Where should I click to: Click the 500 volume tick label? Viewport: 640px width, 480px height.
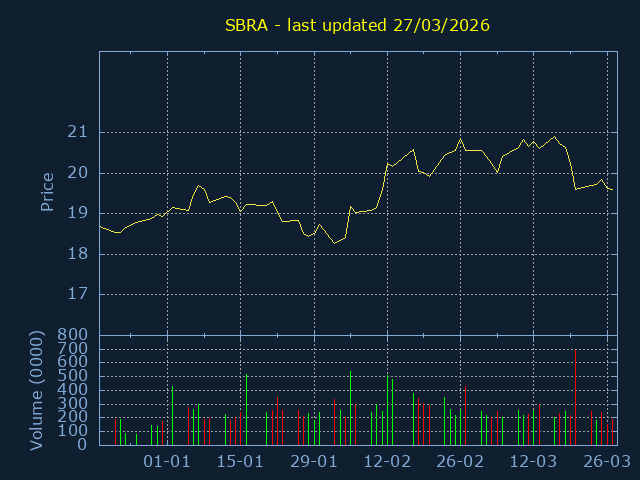(x=74, y=377)
